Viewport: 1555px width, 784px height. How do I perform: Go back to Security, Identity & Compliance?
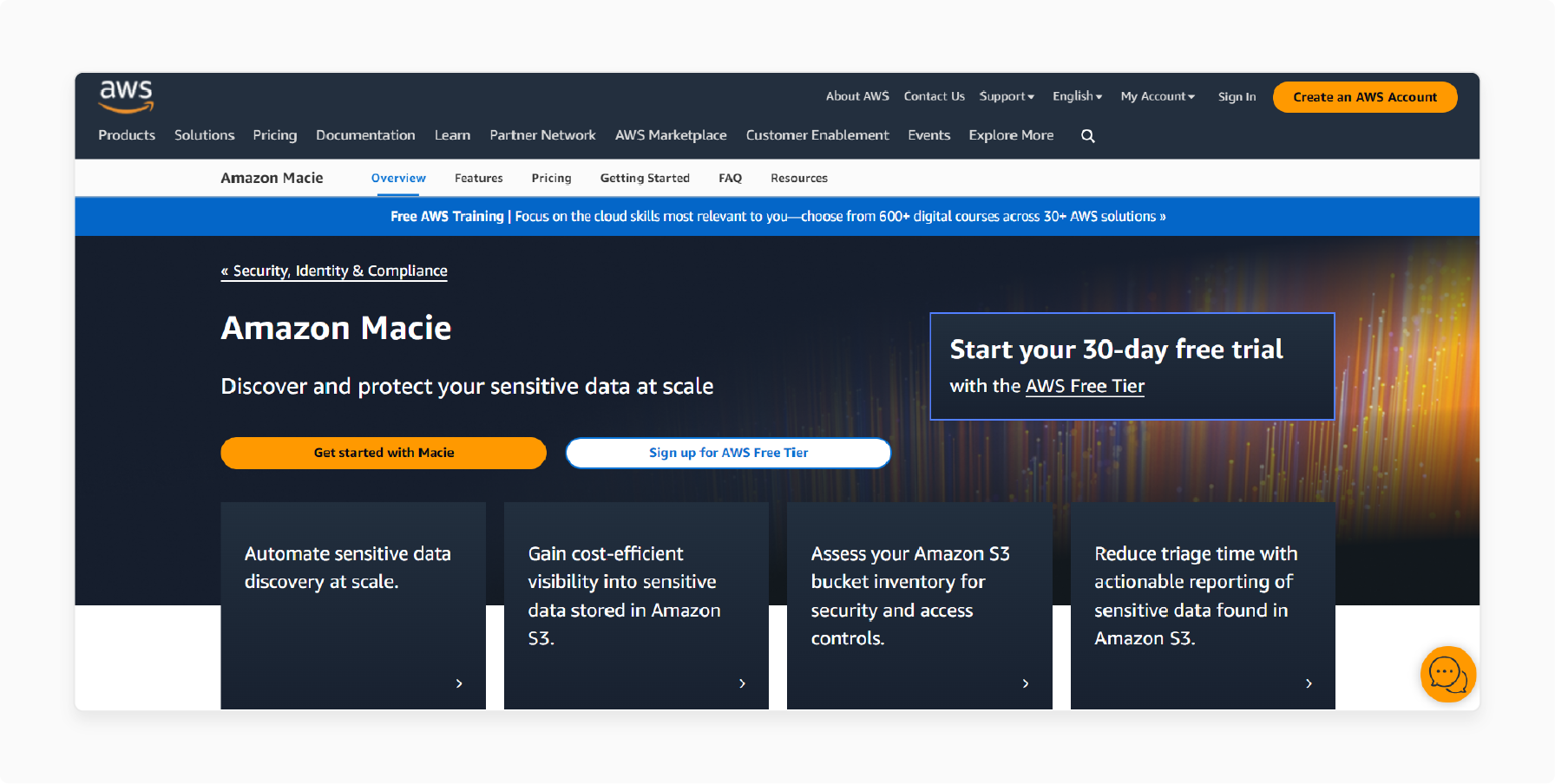tap(334, 271)
